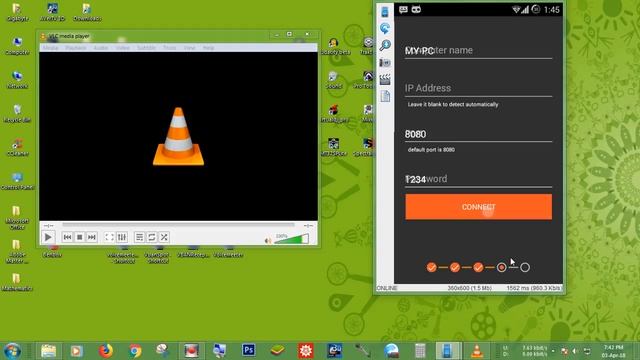Click VLC next track button

pyautogui.click(x=92, y=237)
